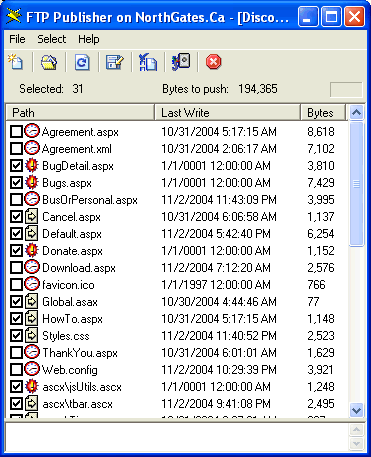Click the red stop icon
Image resolution: width=371 pixels, height=457 pixels.
[214, 62]
